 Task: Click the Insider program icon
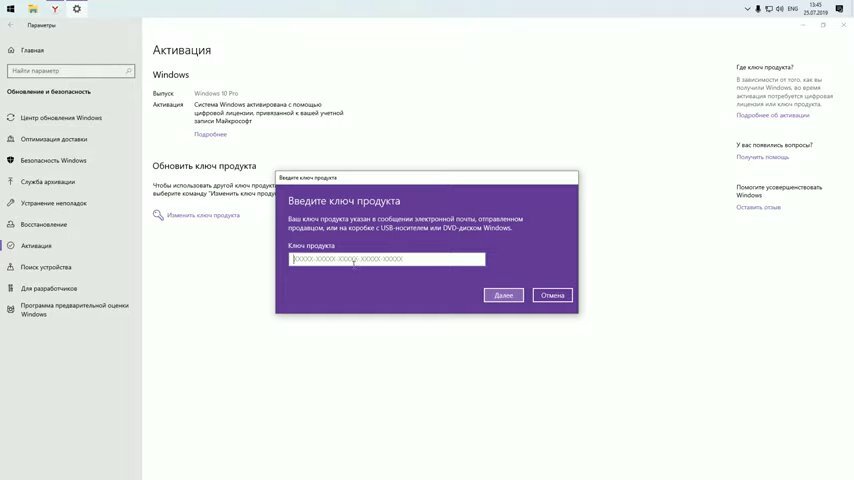click(10, 309)
